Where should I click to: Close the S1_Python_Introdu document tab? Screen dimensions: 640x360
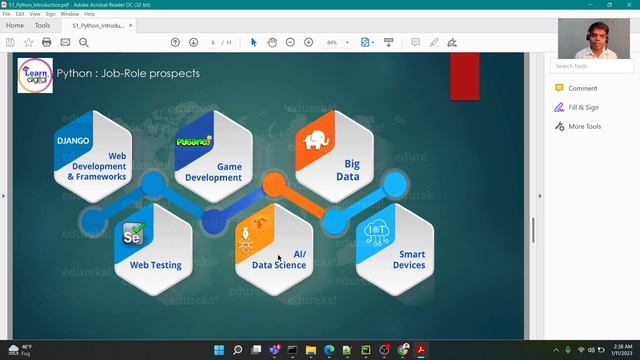point(131,25)
